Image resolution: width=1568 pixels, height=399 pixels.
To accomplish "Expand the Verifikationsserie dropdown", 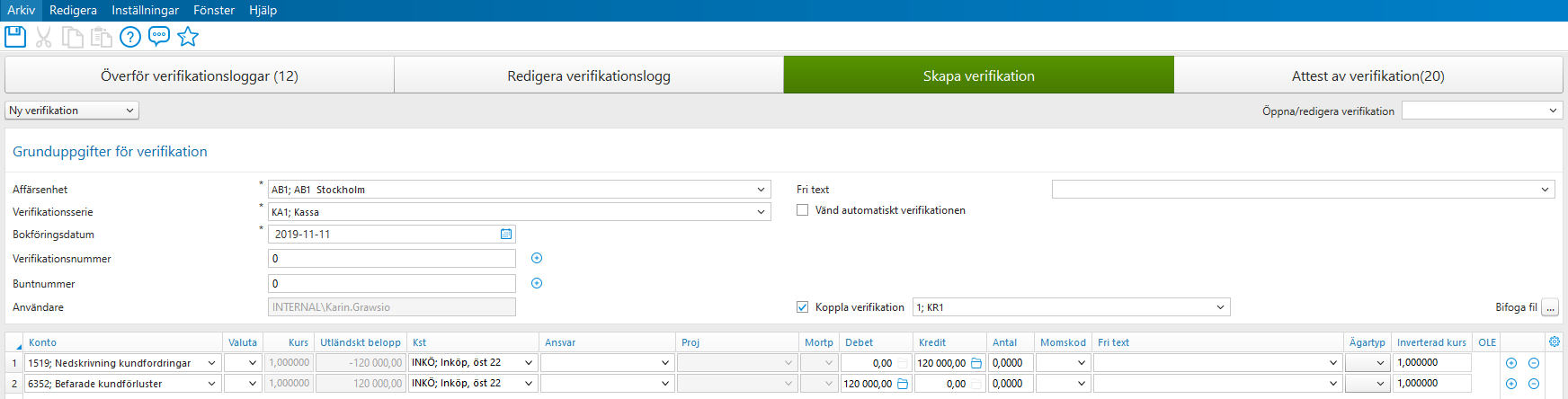I will (761, 212).
